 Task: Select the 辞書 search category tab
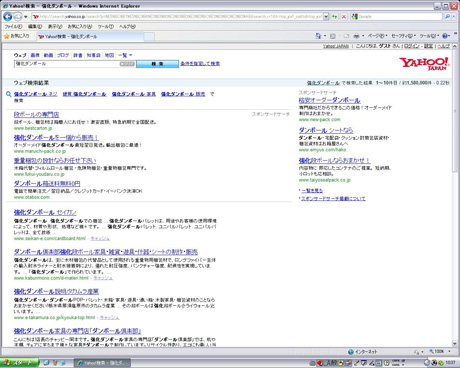78,55
